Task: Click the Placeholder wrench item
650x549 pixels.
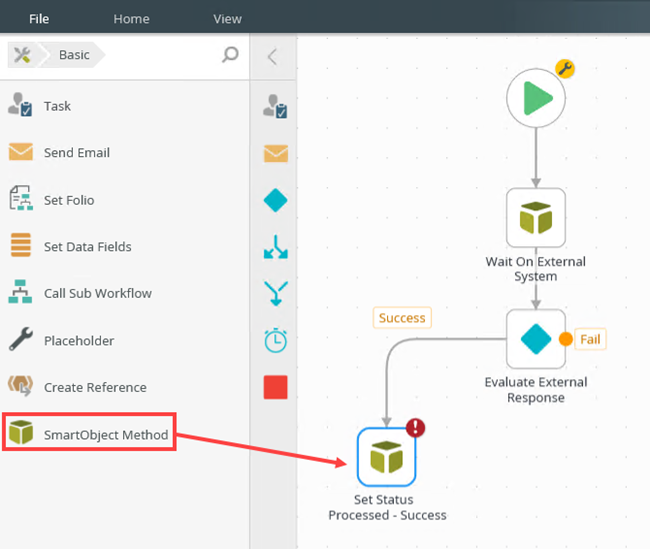Action: click(x=78, y=341)
